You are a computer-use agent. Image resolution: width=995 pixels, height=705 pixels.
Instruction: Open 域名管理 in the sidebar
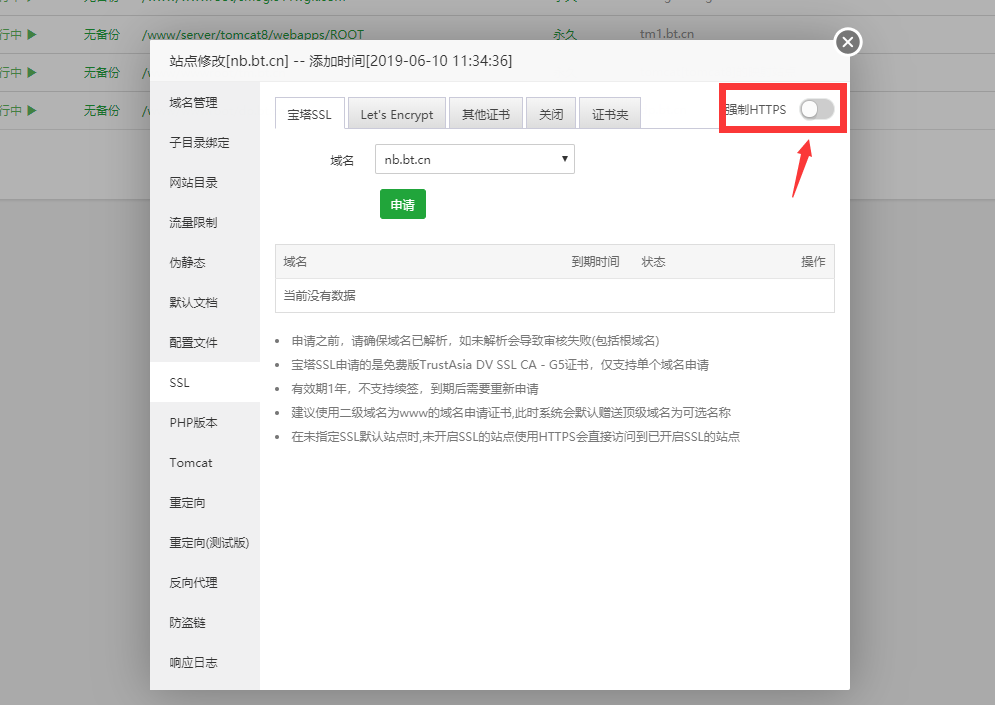pos(193,103)
